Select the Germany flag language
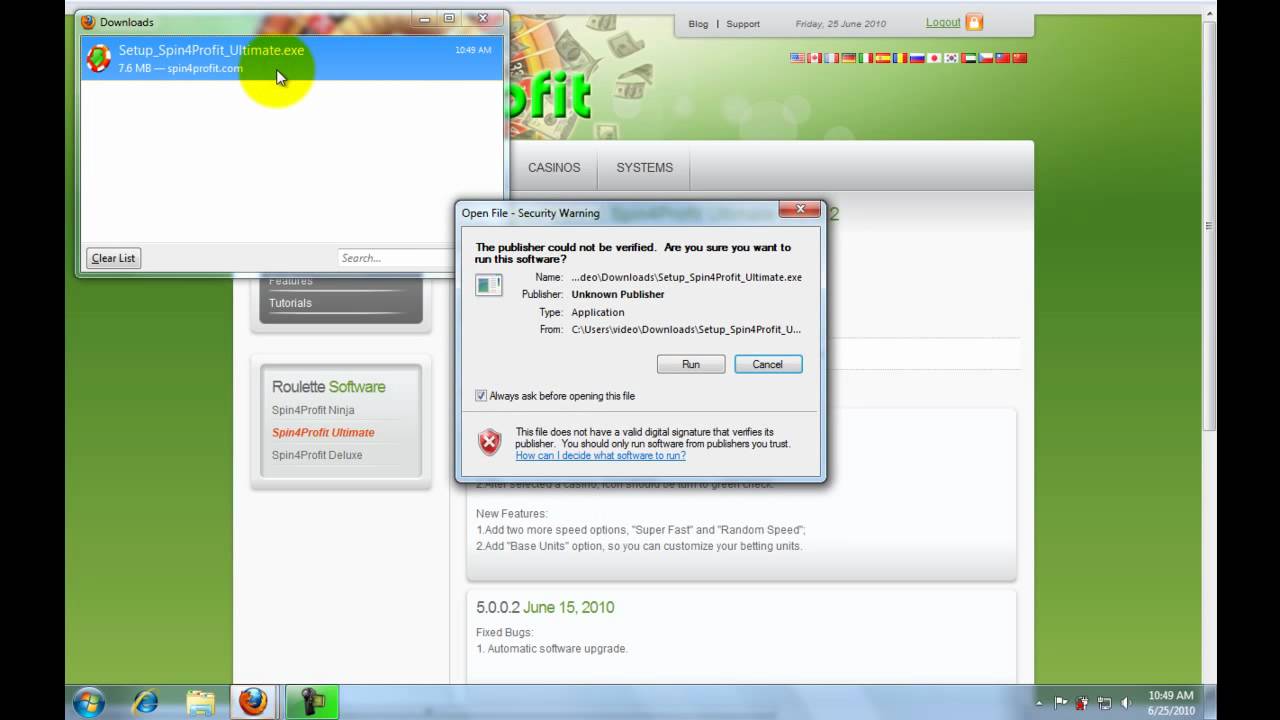This screenshot has height=720, width=1280. point(849,58)
